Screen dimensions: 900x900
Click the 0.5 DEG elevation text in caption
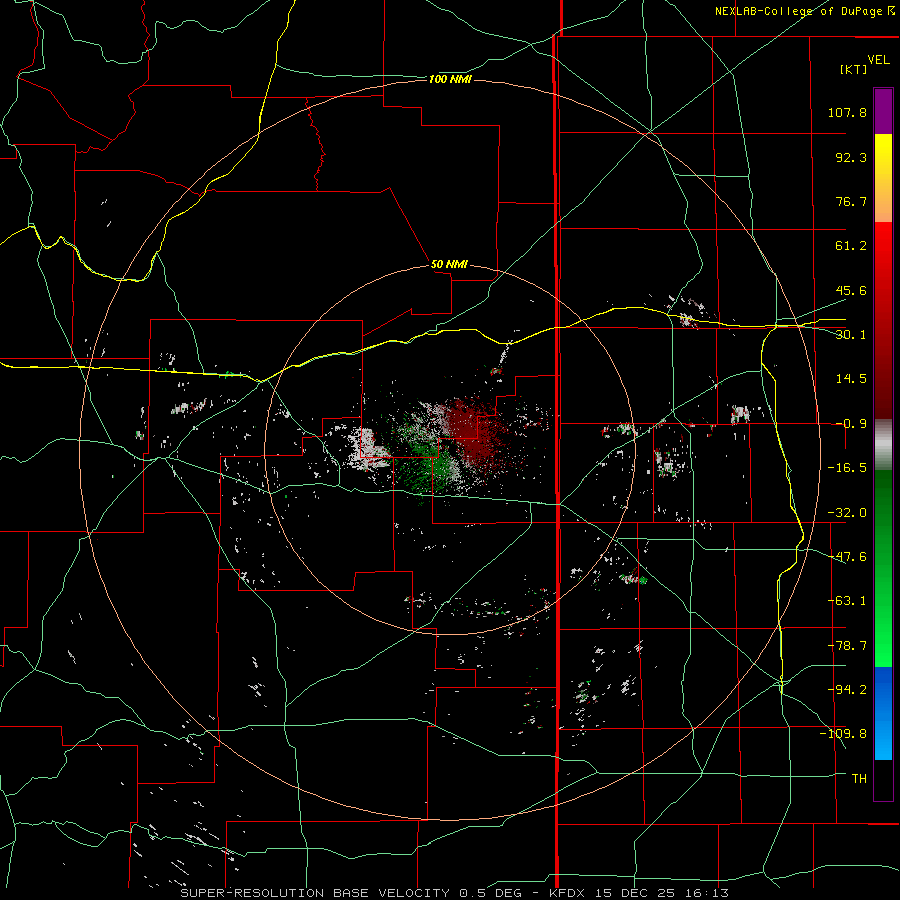pos(494,893)
